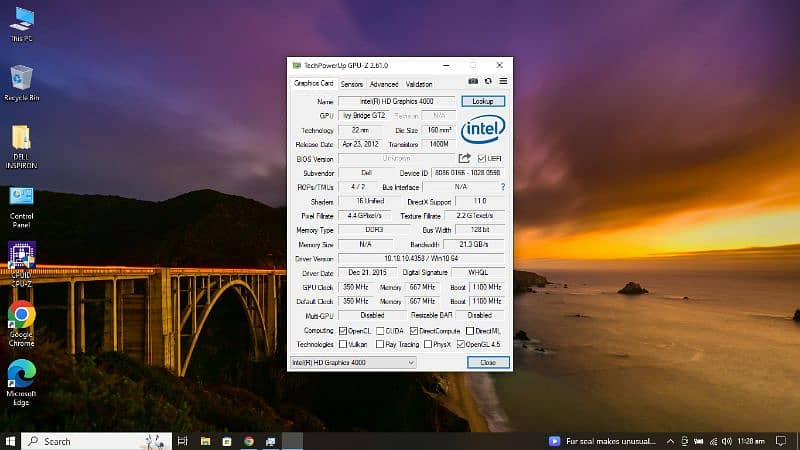Image resolution: width=800 pixels, height=450 pixels.
Task: Click the Close button in GPU-Z
Action: [487, 362]
